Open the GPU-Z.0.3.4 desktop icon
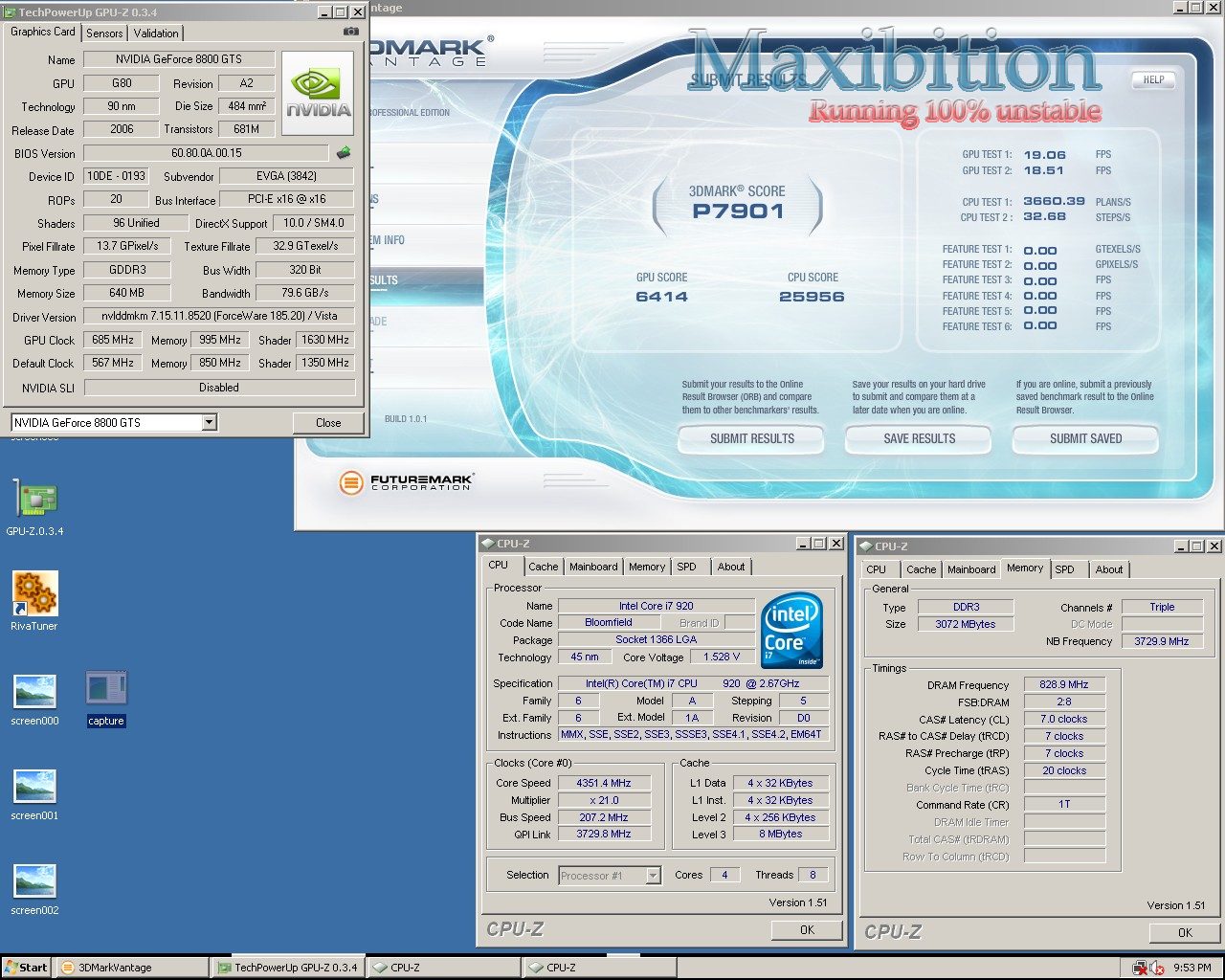The image size is (1225, 980). click(x=35, y=508)
